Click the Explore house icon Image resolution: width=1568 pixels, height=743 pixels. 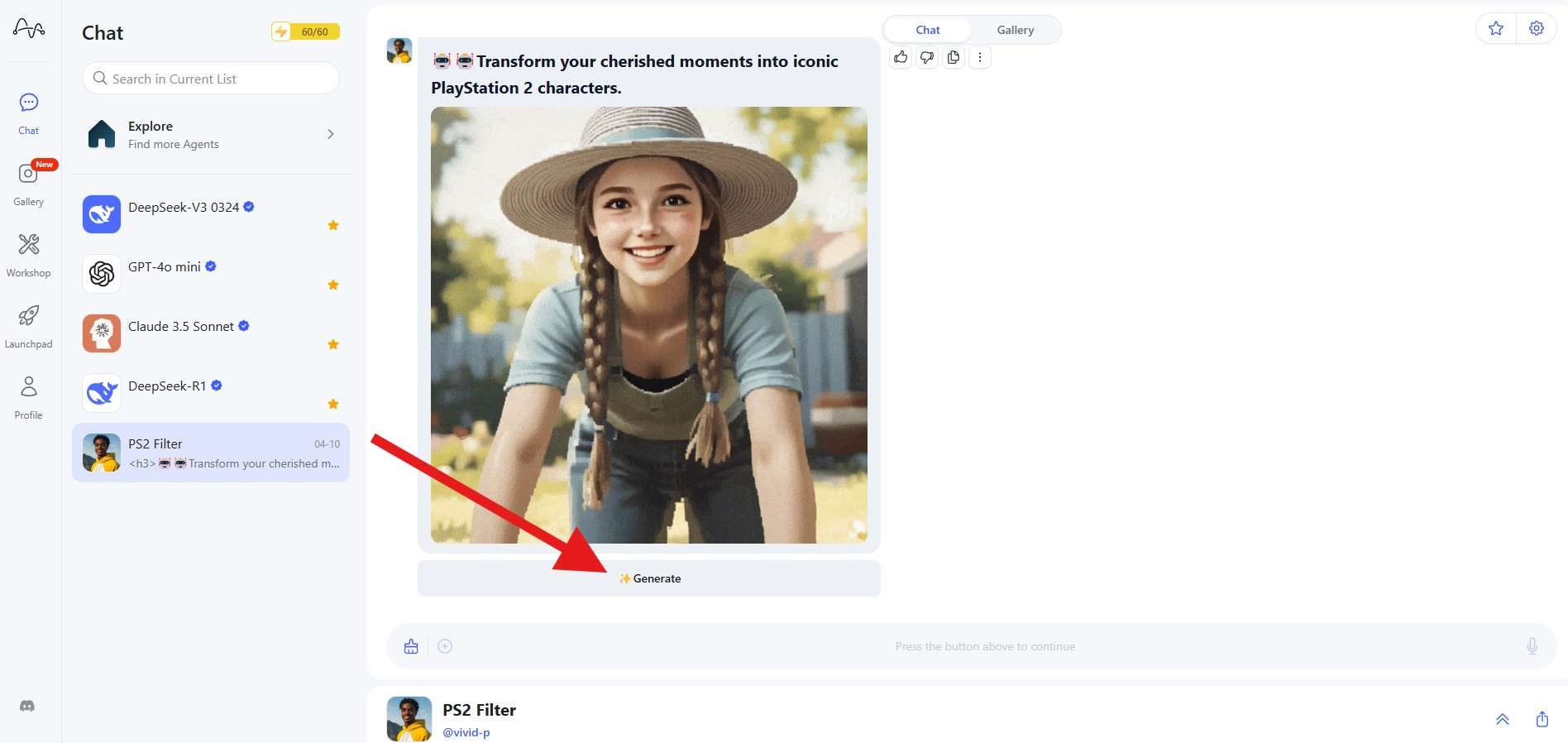coord(102,134)
